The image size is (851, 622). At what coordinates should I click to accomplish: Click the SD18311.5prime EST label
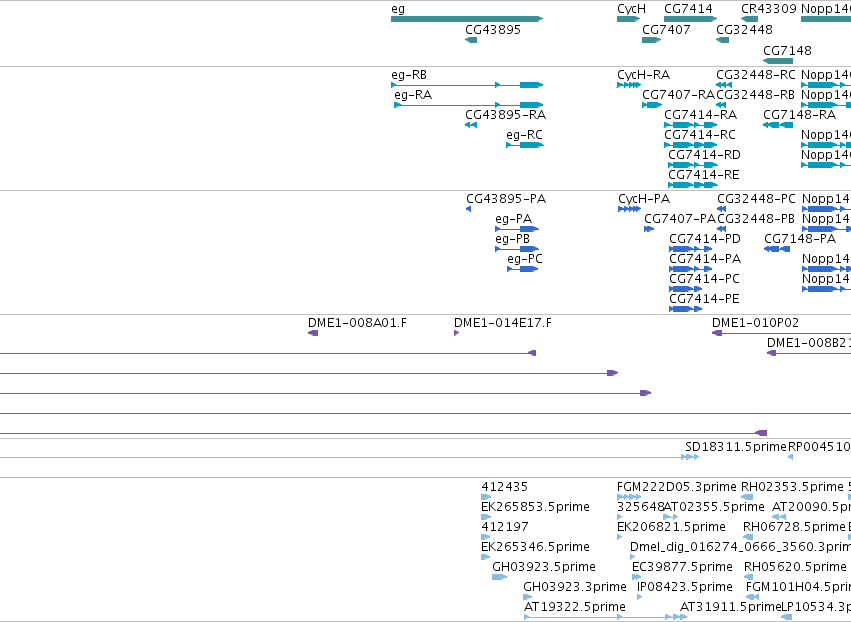coord(735,447)
